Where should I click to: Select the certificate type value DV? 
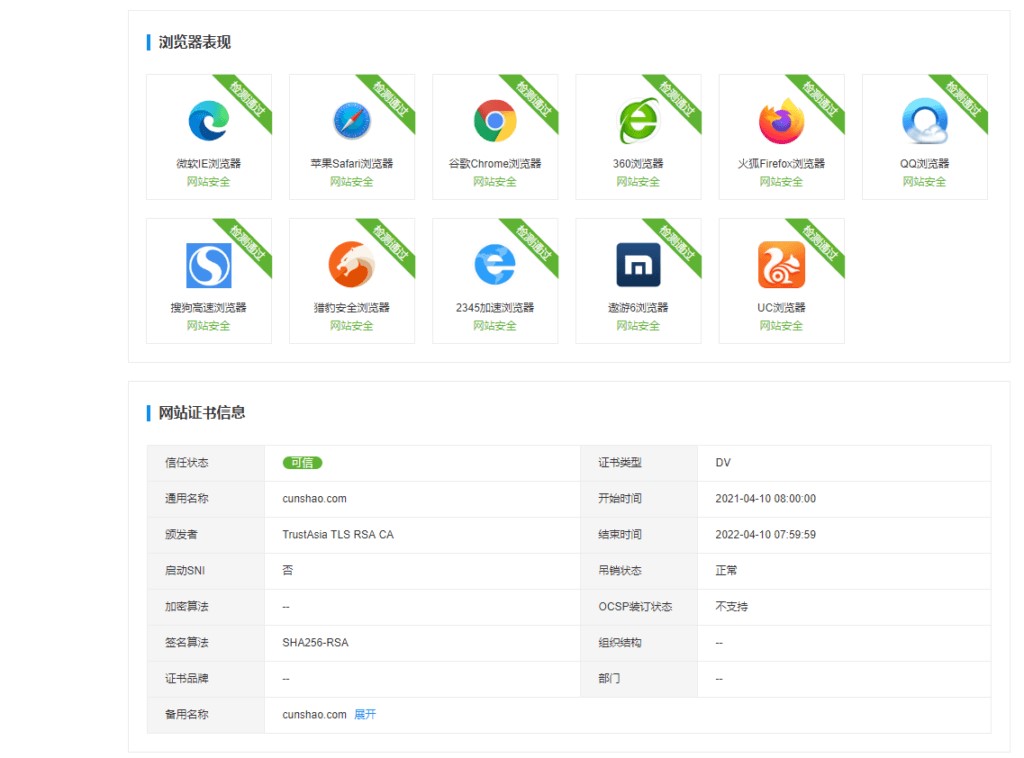tap(723, 462)
